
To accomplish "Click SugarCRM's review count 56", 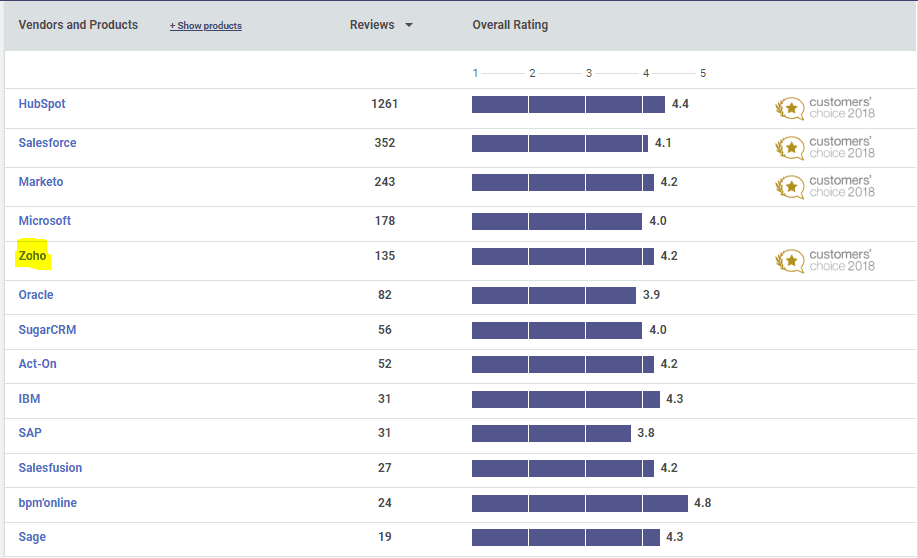I will pos(385,330).
